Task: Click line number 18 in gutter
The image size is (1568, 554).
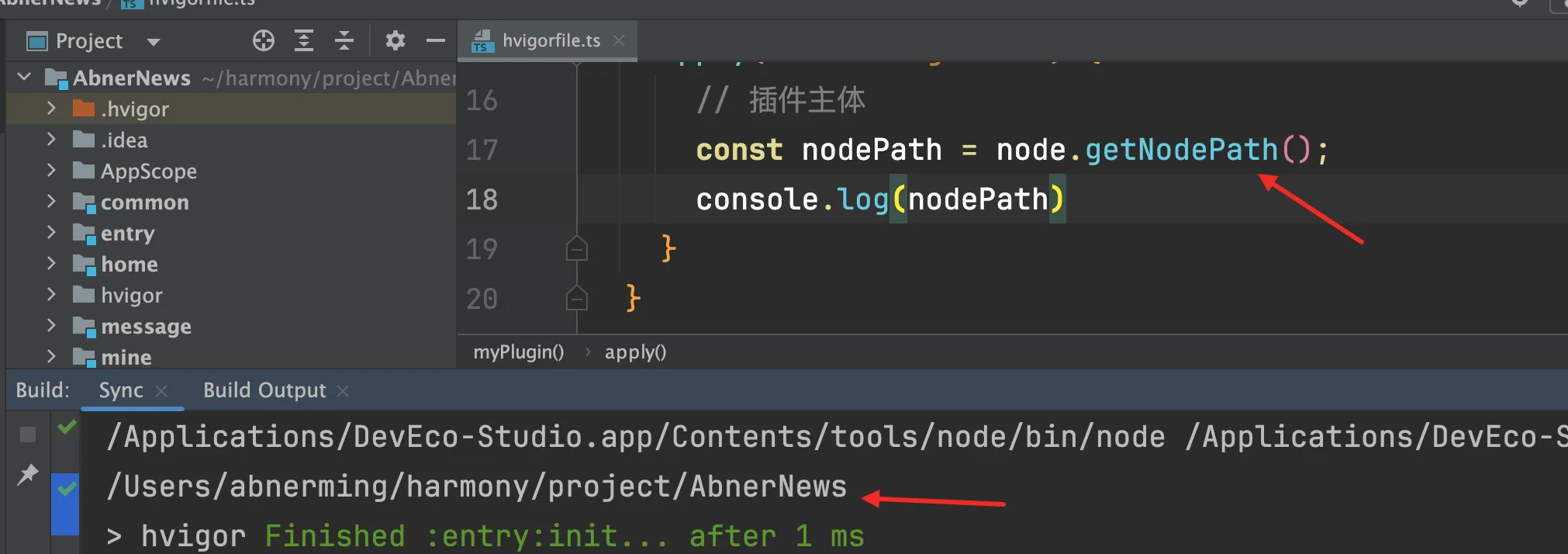Action: pos(482,199)
